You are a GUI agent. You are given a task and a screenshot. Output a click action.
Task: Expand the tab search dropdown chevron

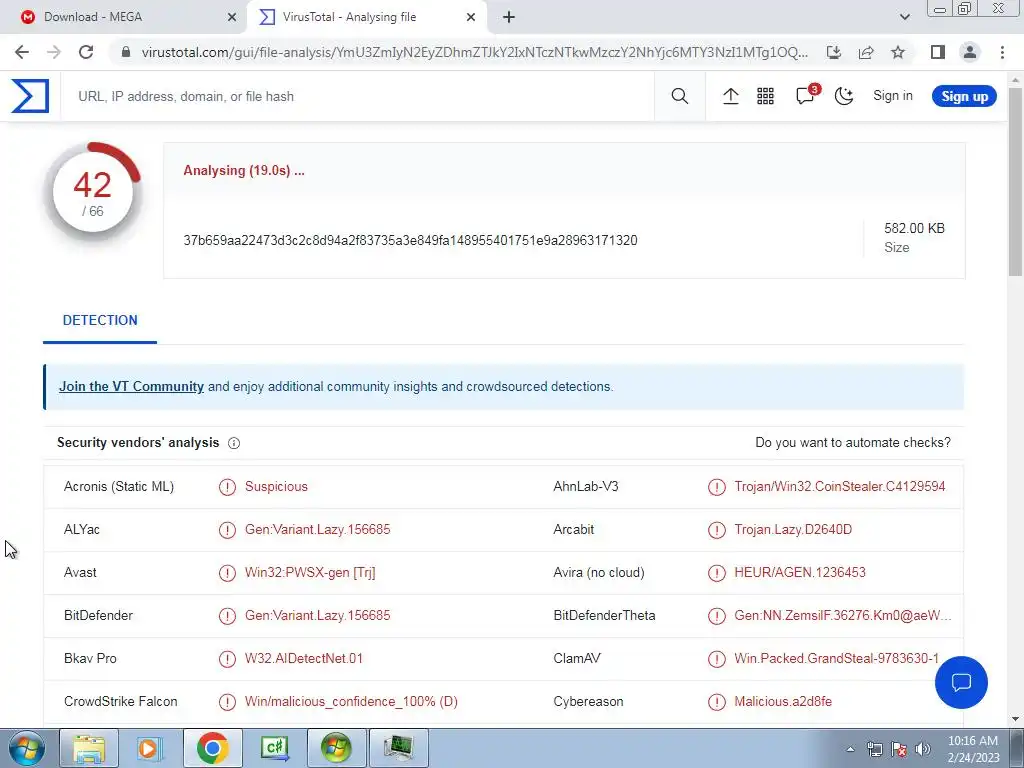point(904,17)
